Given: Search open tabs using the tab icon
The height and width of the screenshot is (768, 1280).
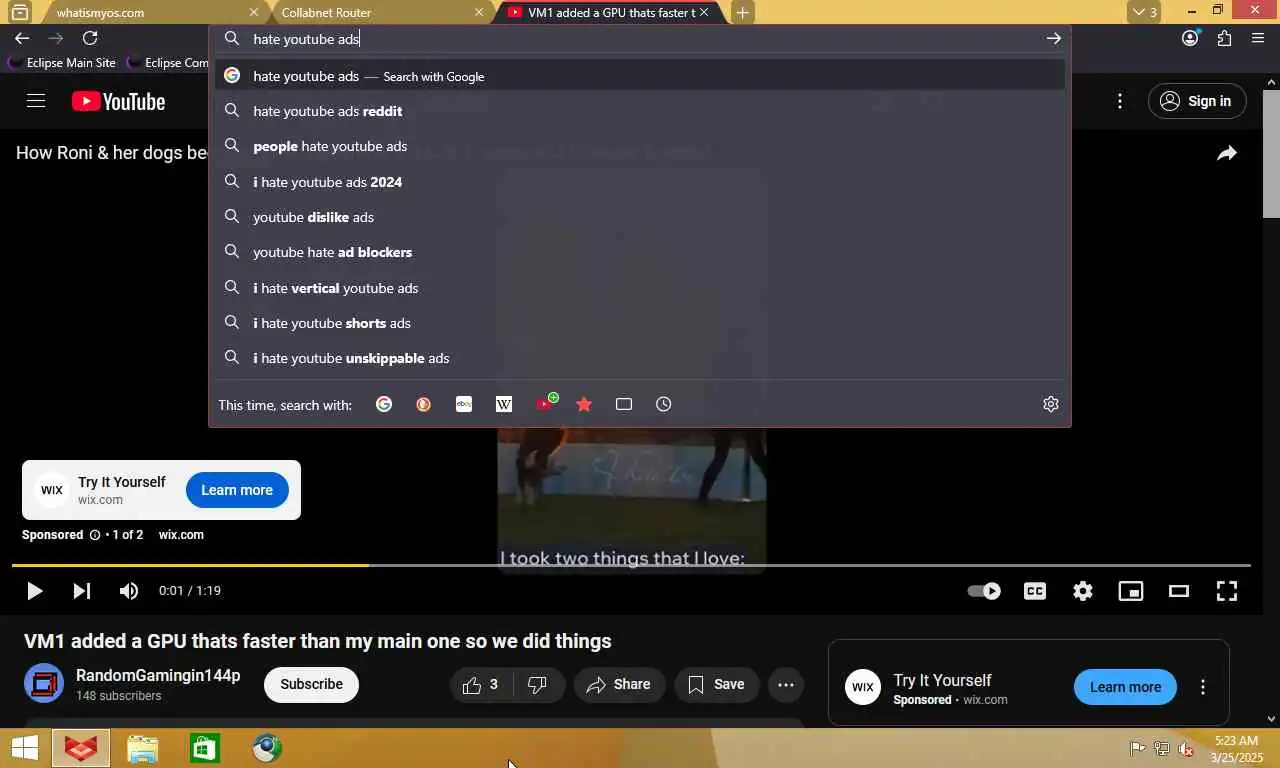Looking at the screenshot, I should coord(624,404).
